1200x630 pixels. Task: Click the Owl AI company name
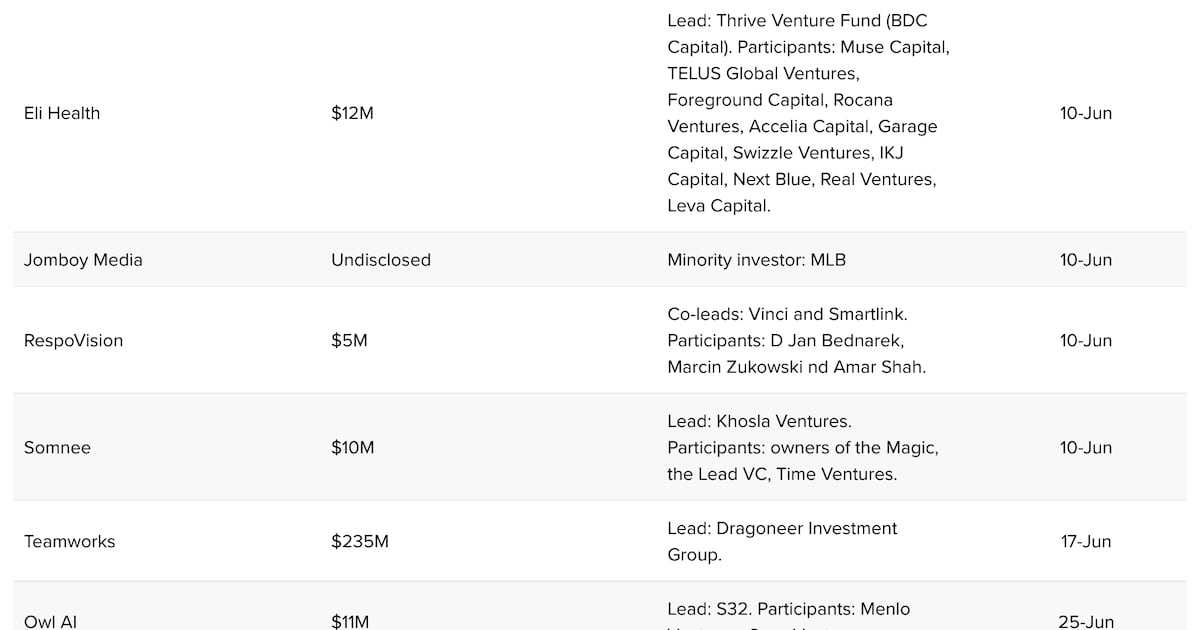50,621
